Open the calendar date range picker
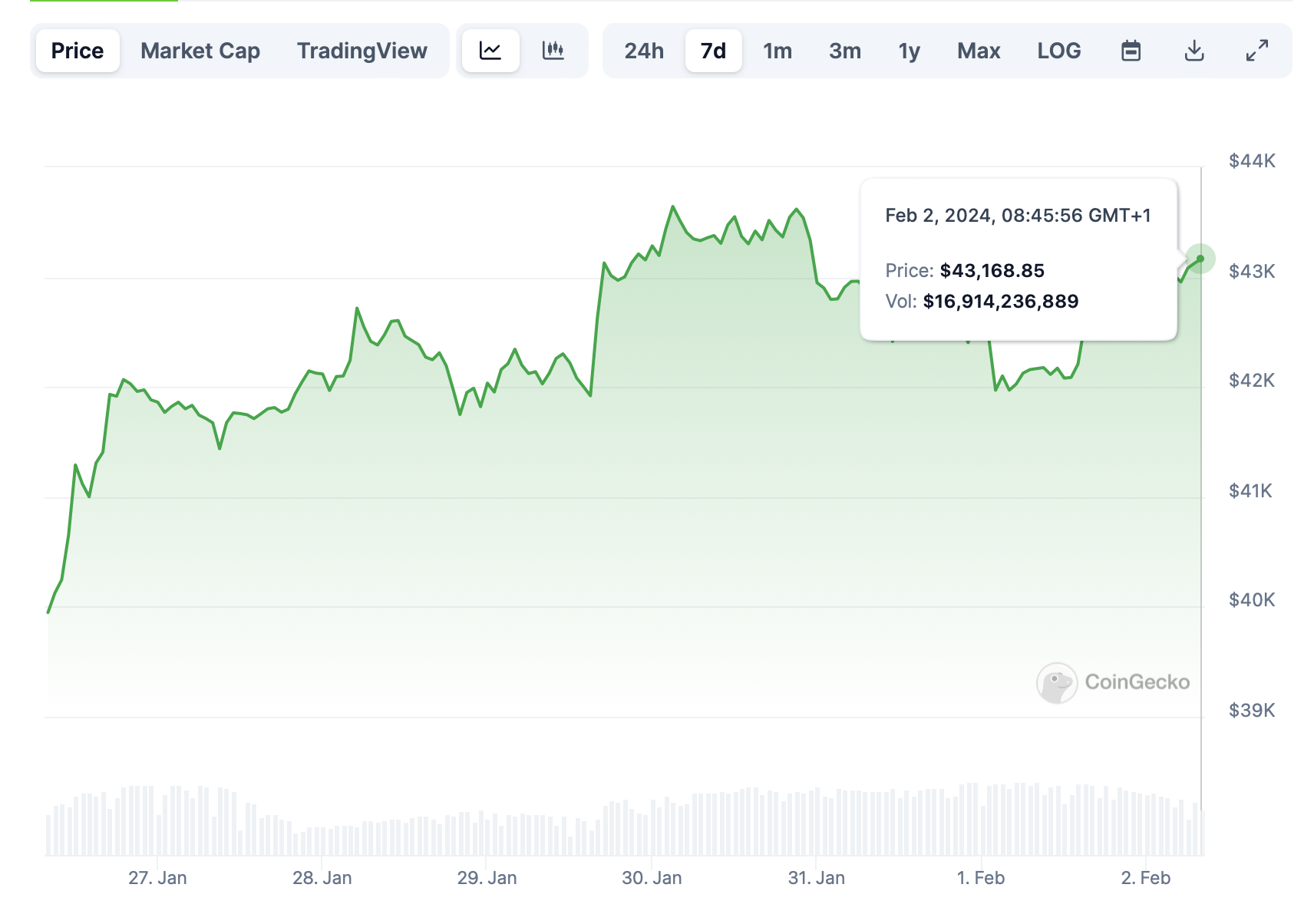The width and height of the screenshot is (1314, 924). click(x=1131, y=51)
